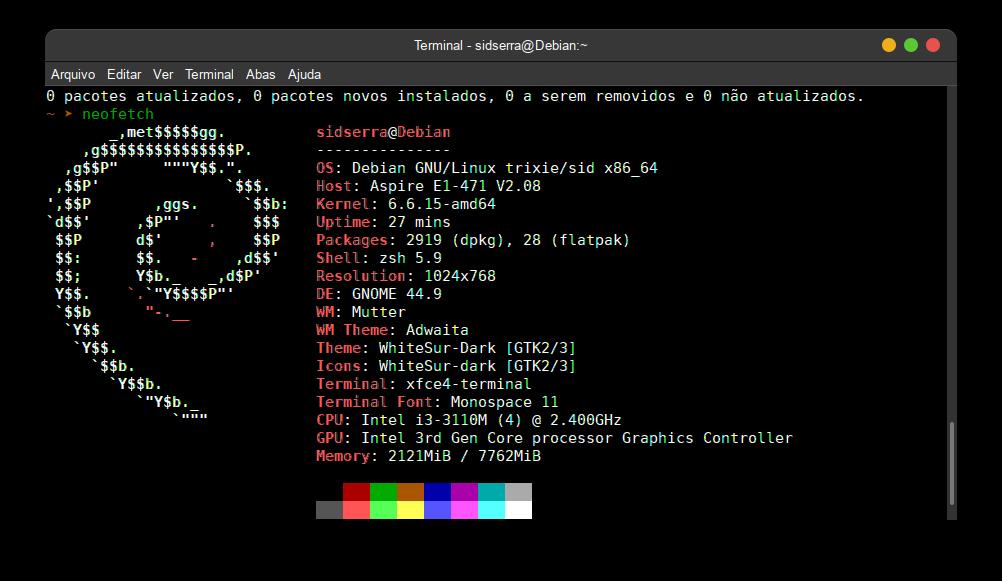The width and height of the screenshot is (1002, 581).
Task: Click the bright lime green color block
Action: [383, 509]
